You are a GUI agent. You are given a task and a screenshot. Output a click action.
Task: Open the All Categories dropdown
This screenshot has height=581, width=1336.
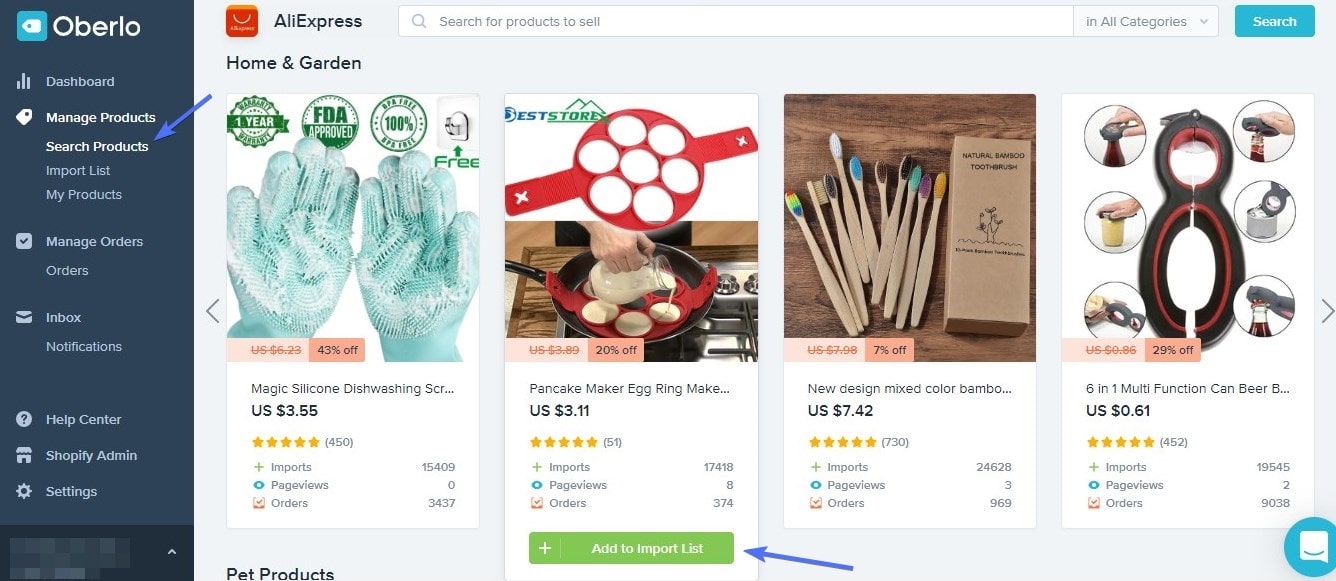[x=1145, y=21]
